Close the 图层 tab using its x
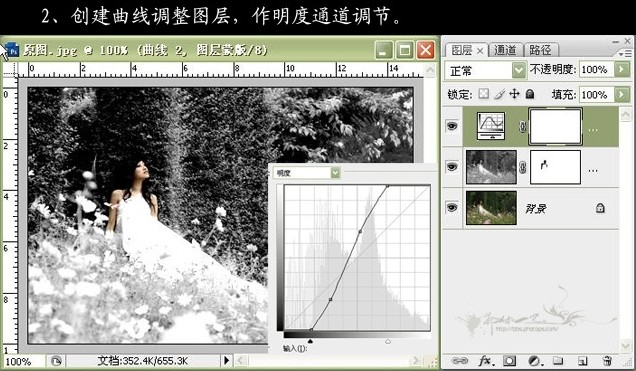Screen dimensions: 636x371 click(x=480, y=51)
